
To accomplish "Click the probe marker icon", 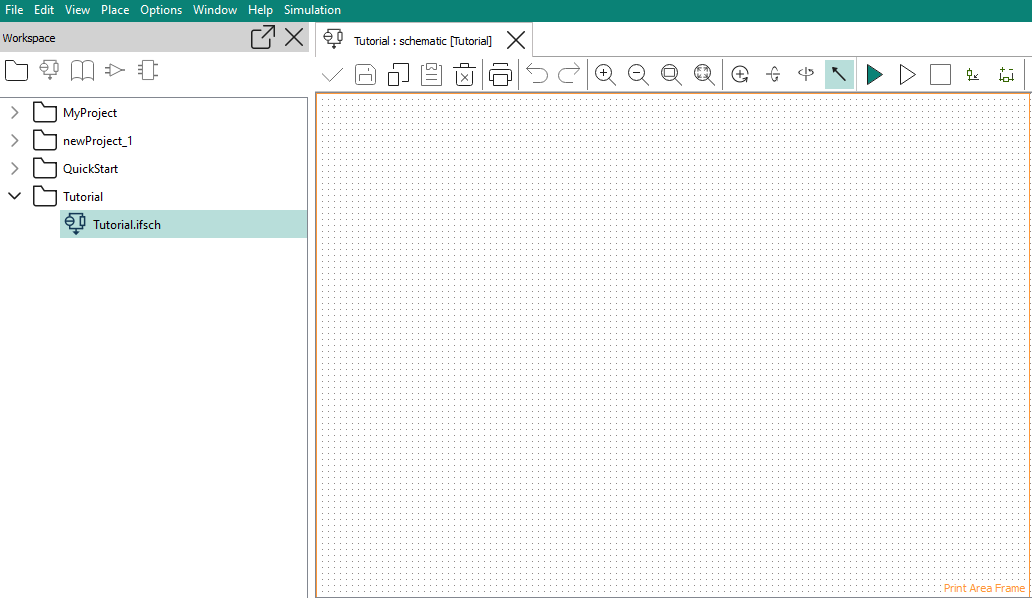I will 973,75.
